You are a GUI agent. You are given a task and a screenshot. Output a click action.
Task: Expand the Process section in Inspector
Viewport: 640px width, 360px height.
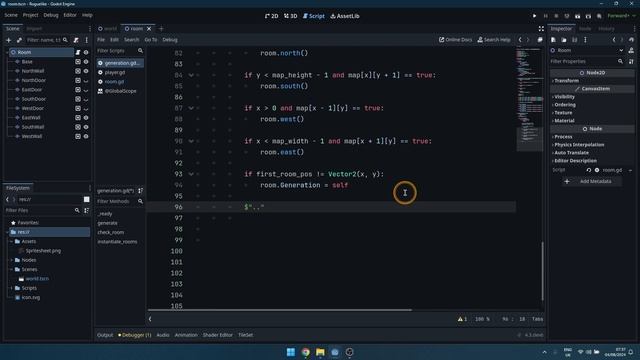click(592, 137)
